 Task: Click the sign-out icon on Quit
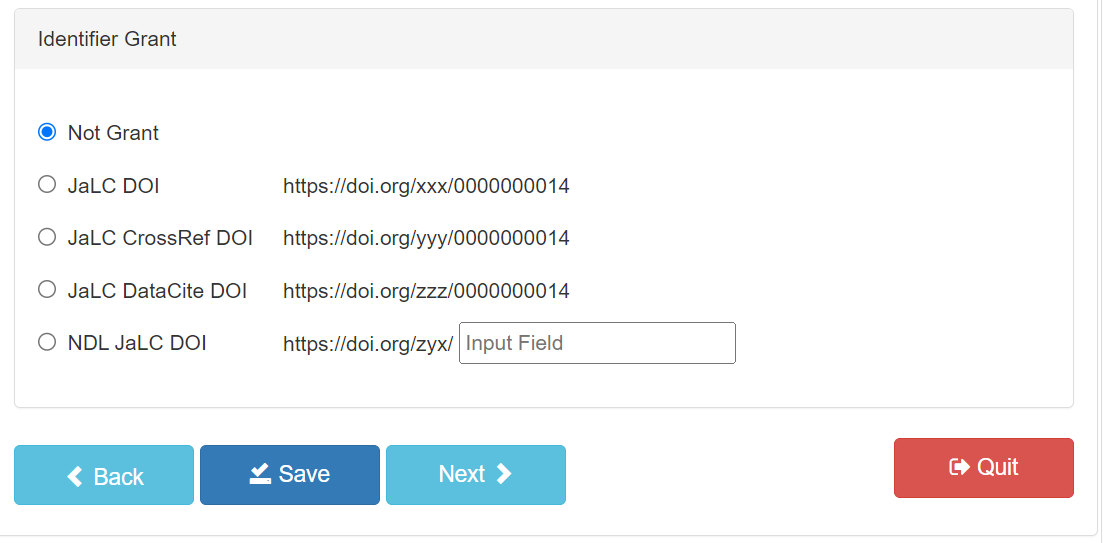959,467
